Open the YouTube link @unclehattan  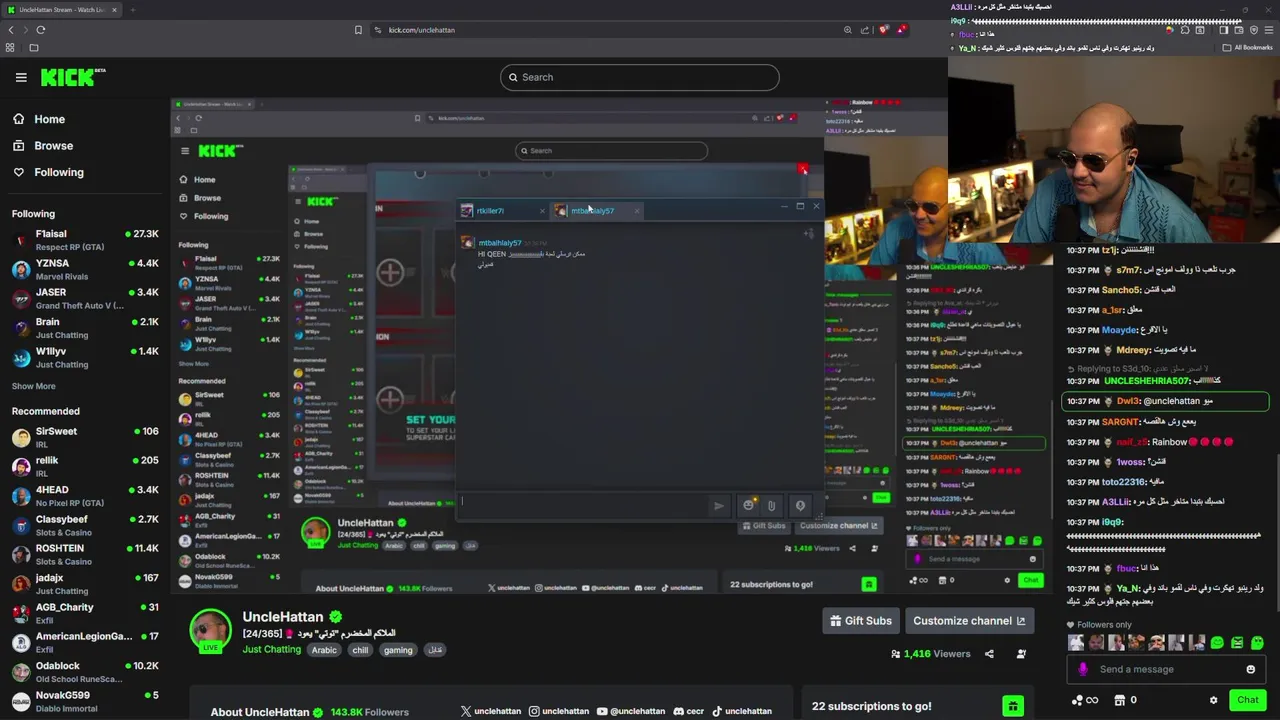click(x=630, y=711)
